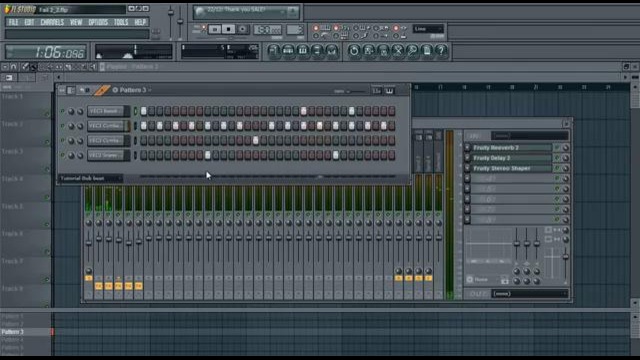The width and height of the screenshot is (640, 360).
Task: Click the undo toolbar icon
Action: (x=354, y=51)
